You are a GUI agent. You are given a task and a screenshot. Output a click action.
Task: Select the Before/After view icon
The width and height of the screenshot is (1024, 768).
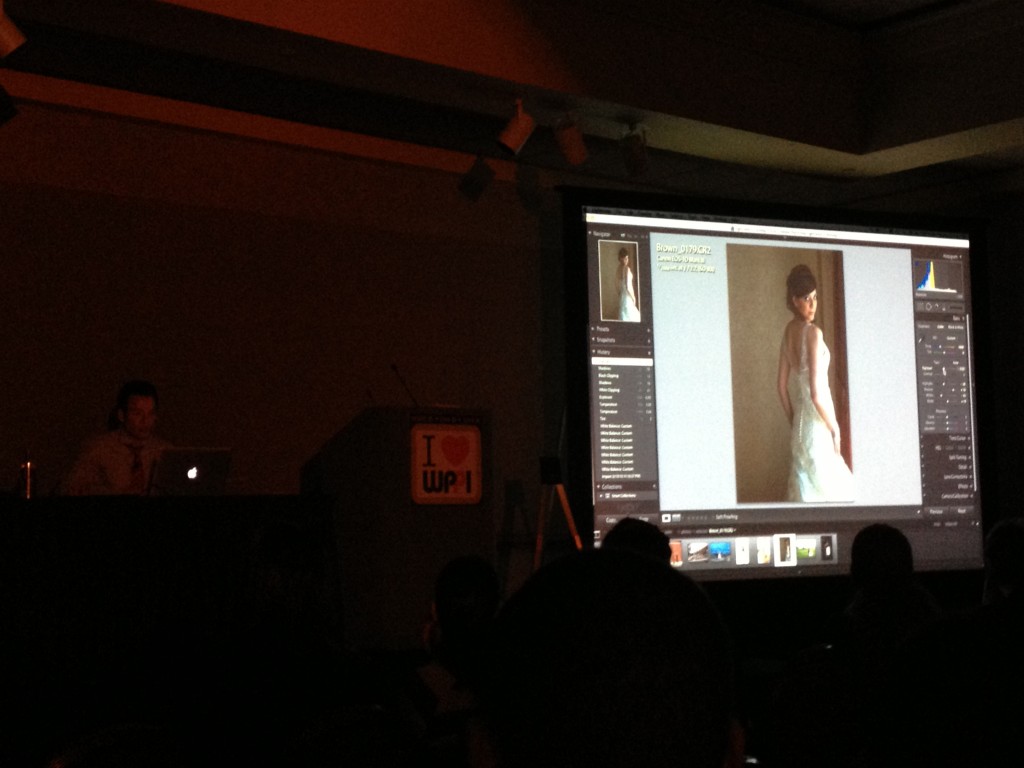[677, 517]
